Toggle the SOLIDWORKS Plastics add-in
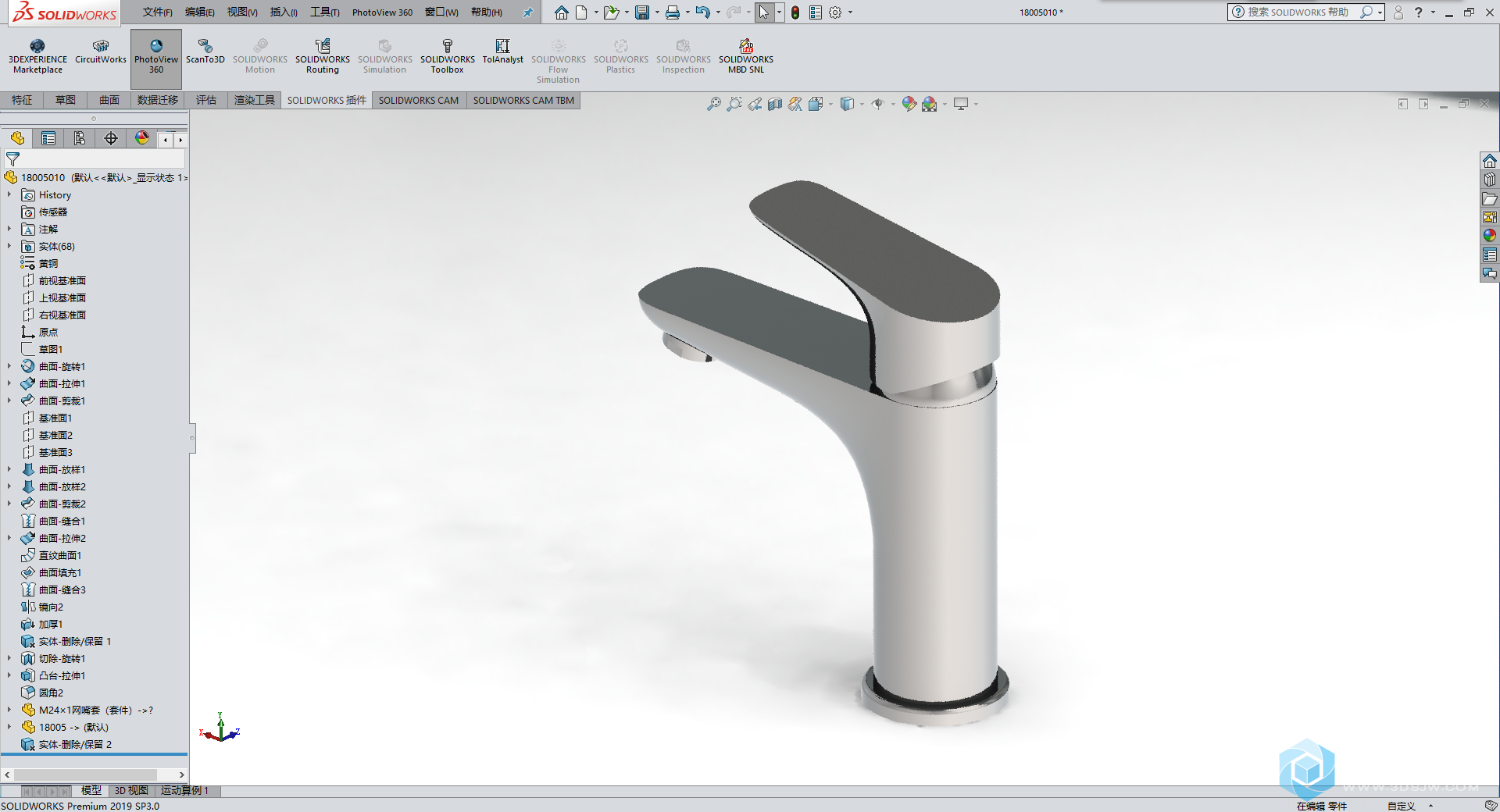 click(620, 56)
